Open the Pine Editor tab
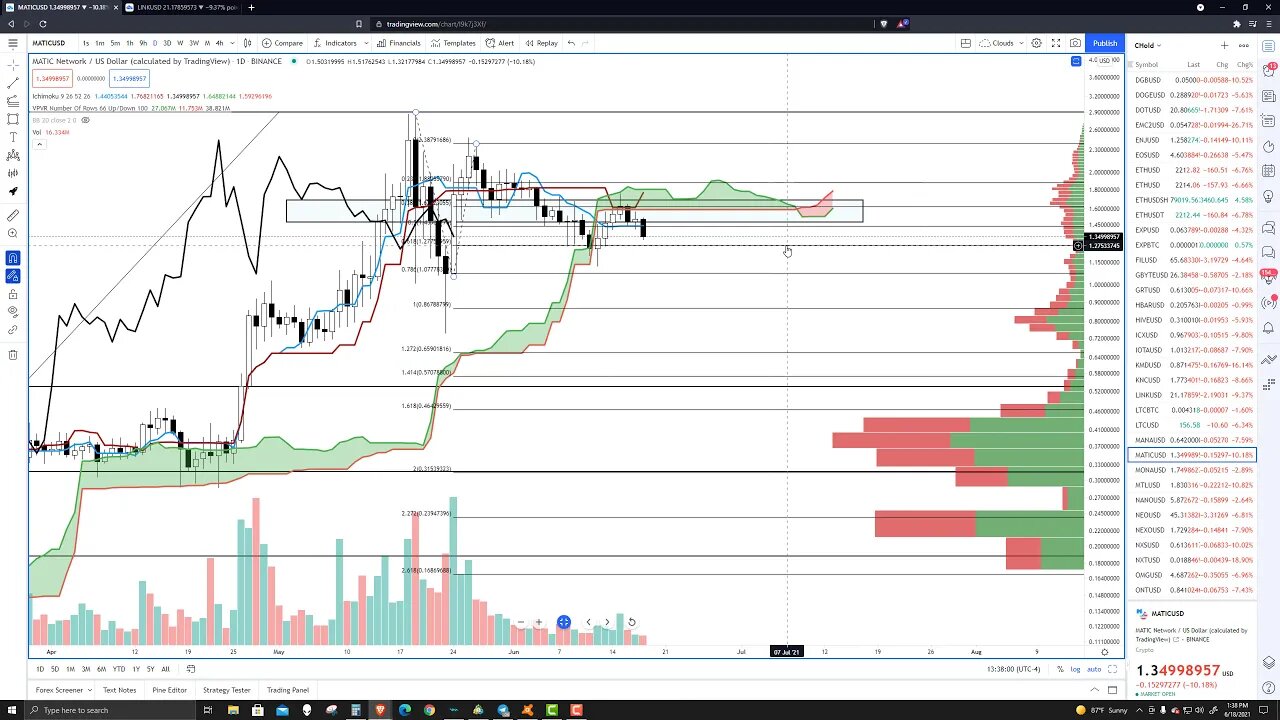 169,690
